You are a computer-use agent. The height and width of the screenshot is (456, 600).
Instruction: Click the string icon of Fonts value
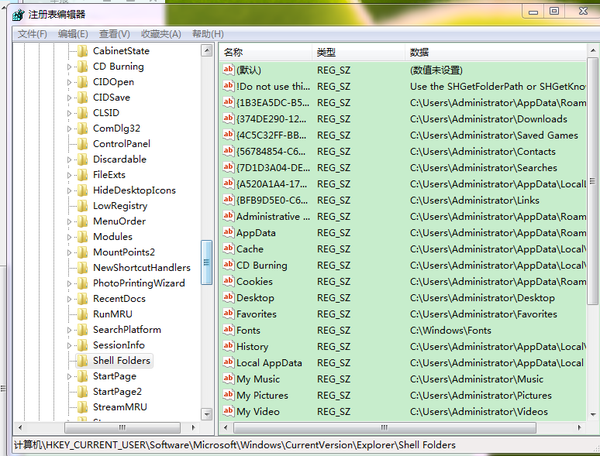pos(228,330)
